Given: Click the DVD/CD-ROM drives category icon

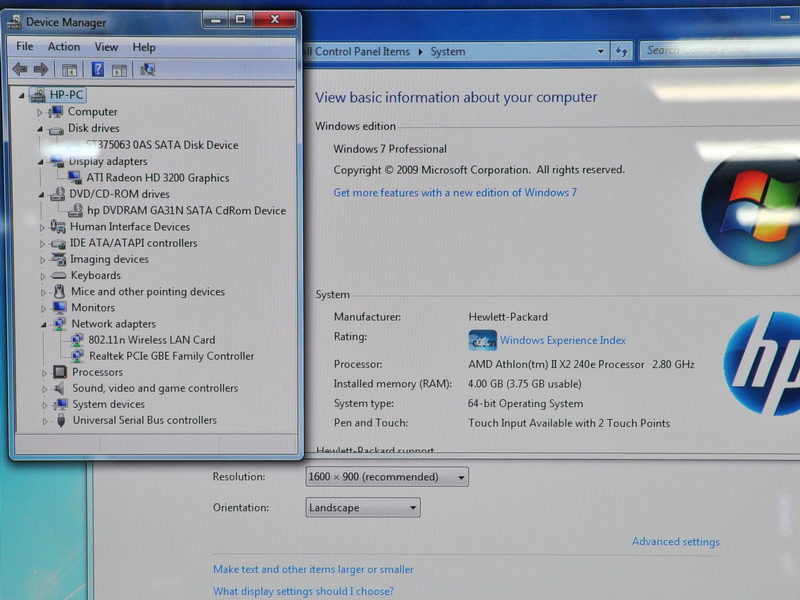Looking at the screenshot, I should tap(57, 194).
